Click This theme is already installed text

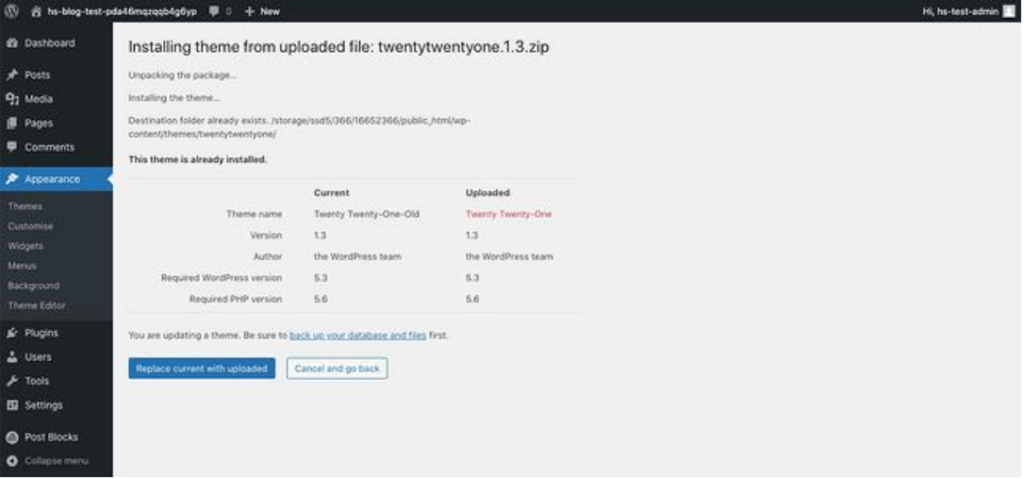197,159
